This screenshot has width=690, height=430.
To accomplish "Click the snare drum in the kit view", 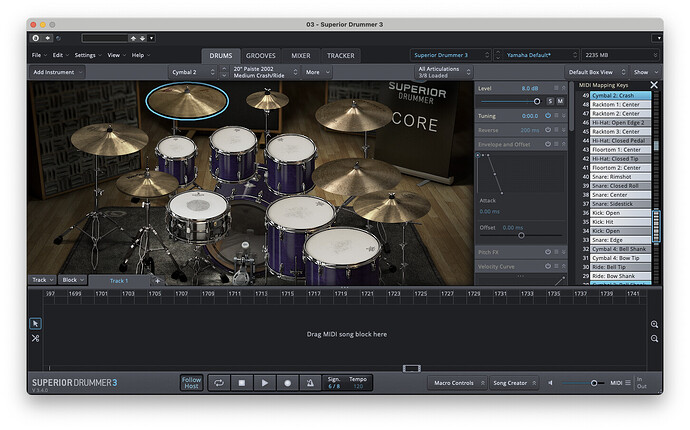I will (x=198, y=215).
